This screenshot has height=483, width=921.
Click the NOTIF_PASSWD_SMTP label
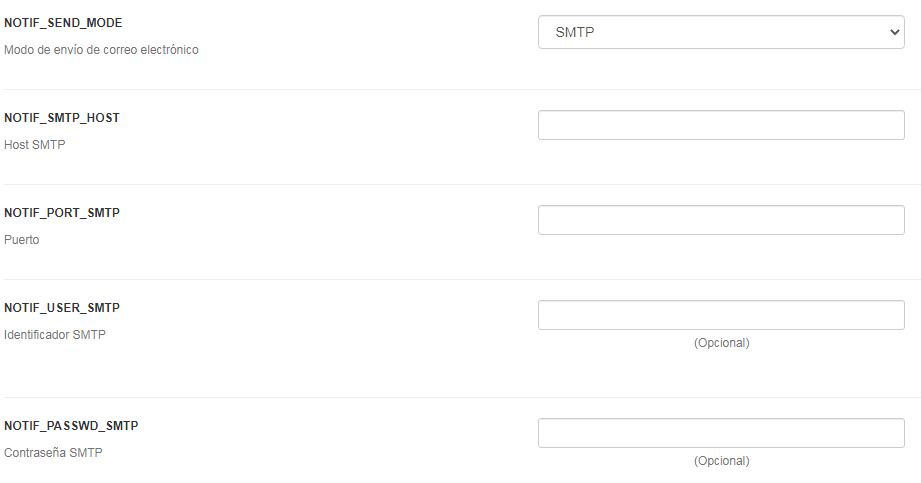point(71,426)
